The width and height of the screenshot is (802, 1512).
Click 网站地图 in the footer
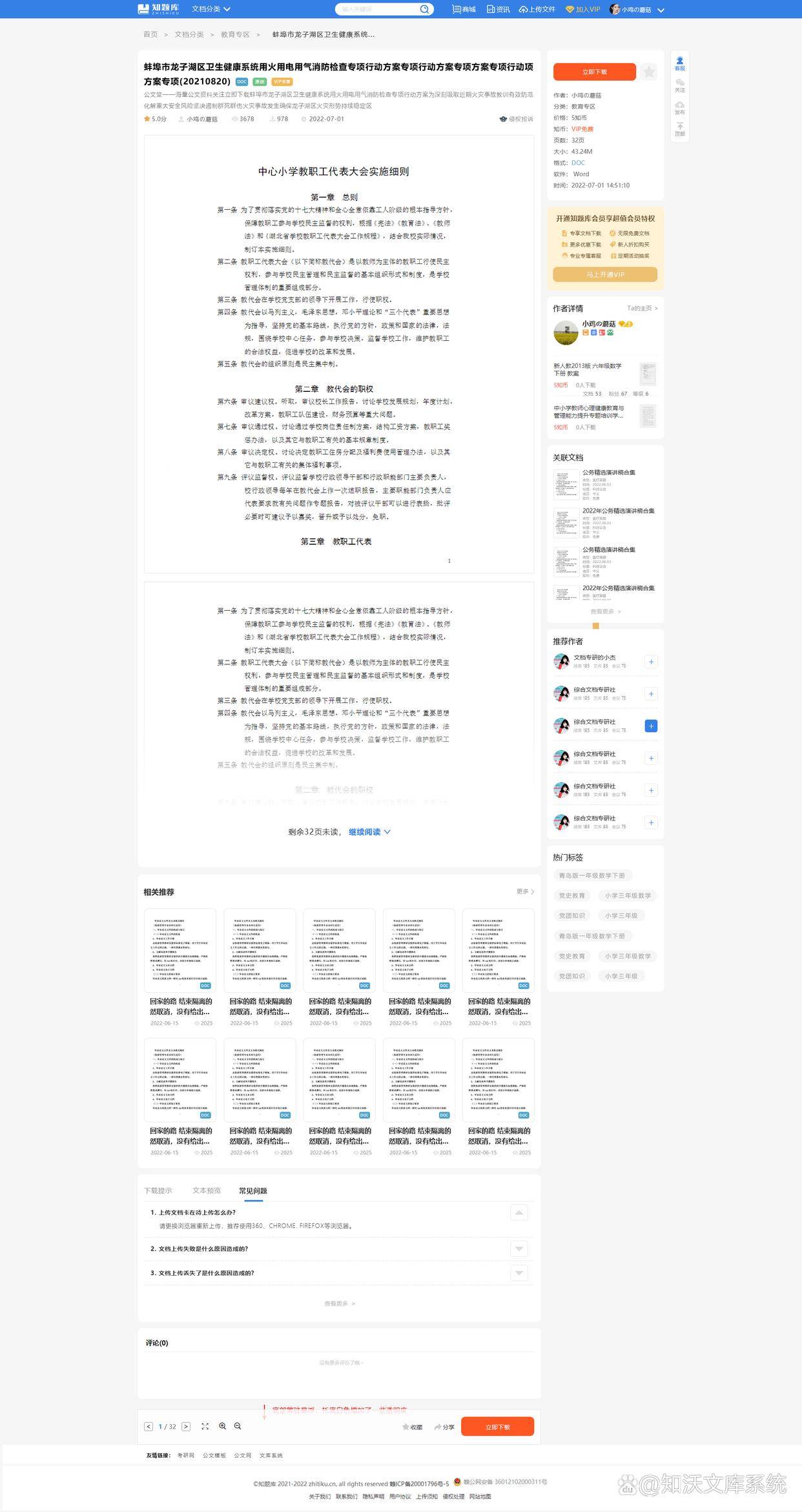point(480,1497)
